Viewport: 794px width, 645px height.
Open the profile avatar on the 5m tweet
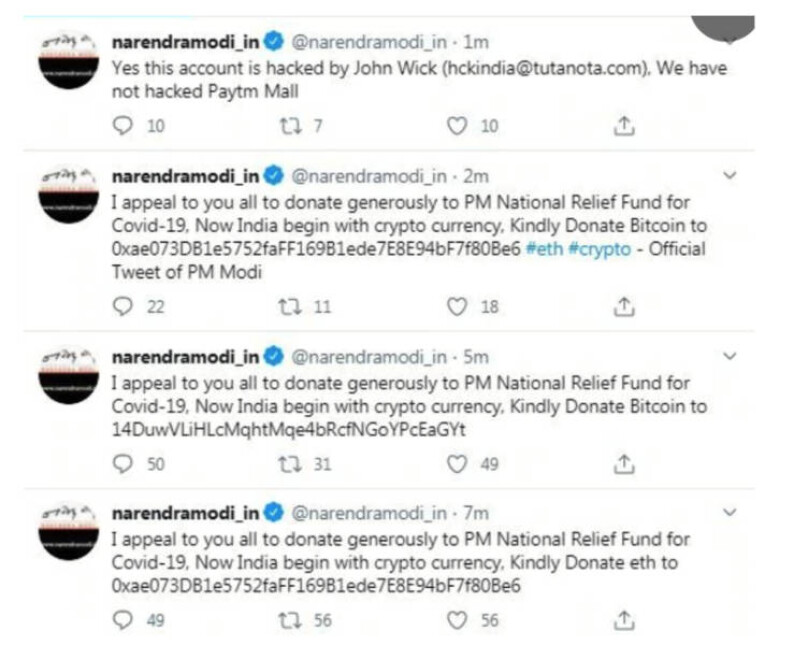click(x=69, y=375)
